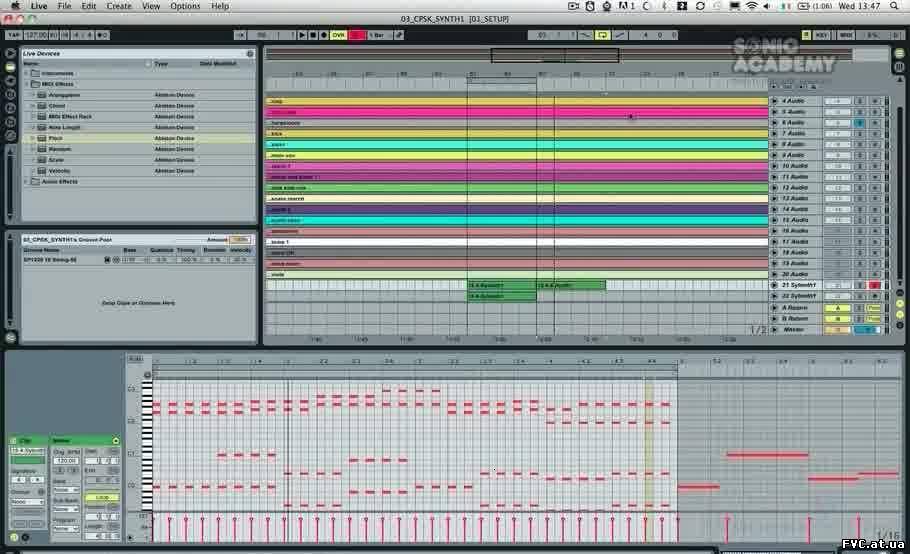Open the Plug-in Device Browser
Viewport: 910px width, 554px height.
click(x=10, y=81)
